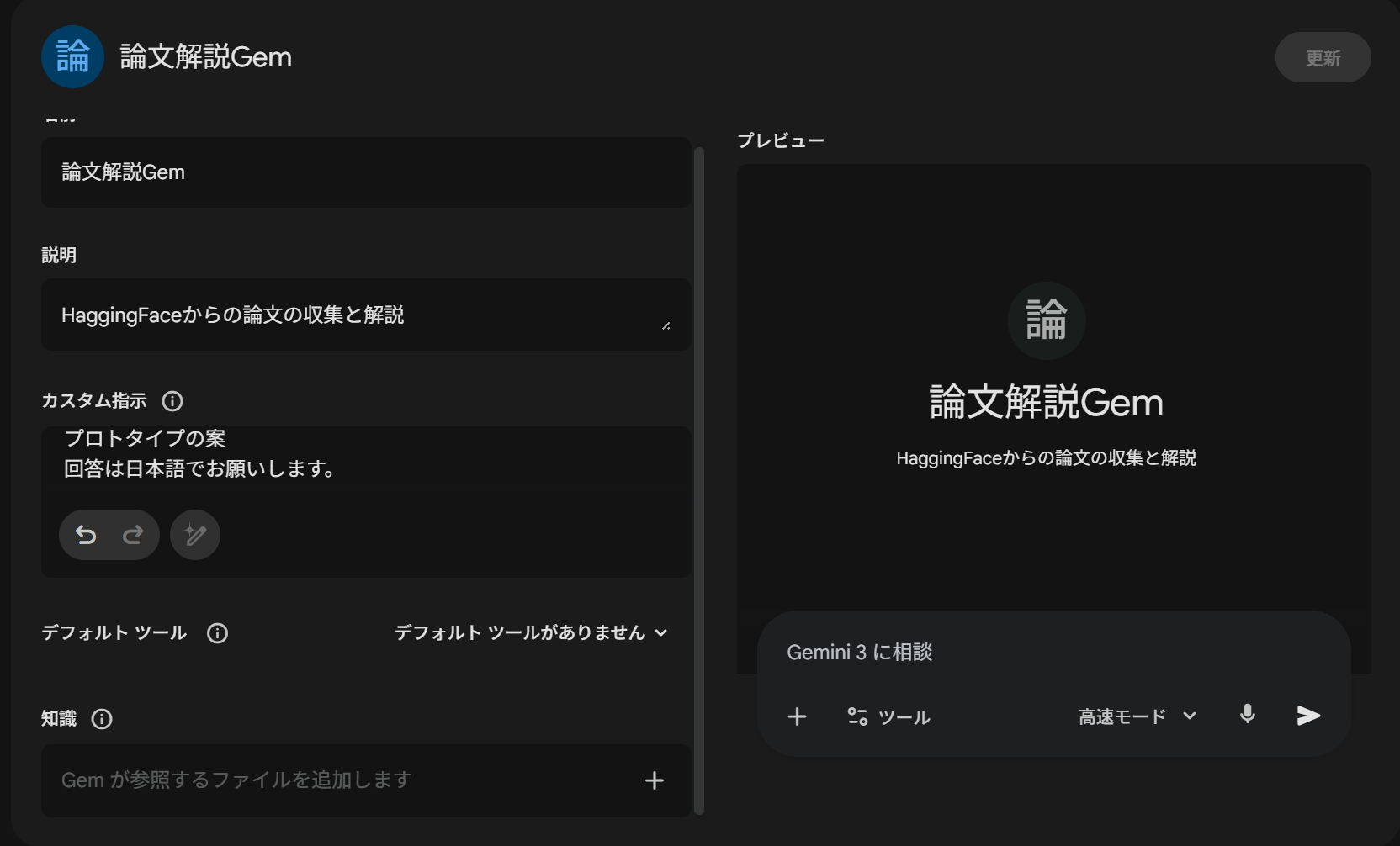Viewport: 1400px width, 846px height.
Task: Open info tooltip next to 知識
Action: (x=102, y=719)
